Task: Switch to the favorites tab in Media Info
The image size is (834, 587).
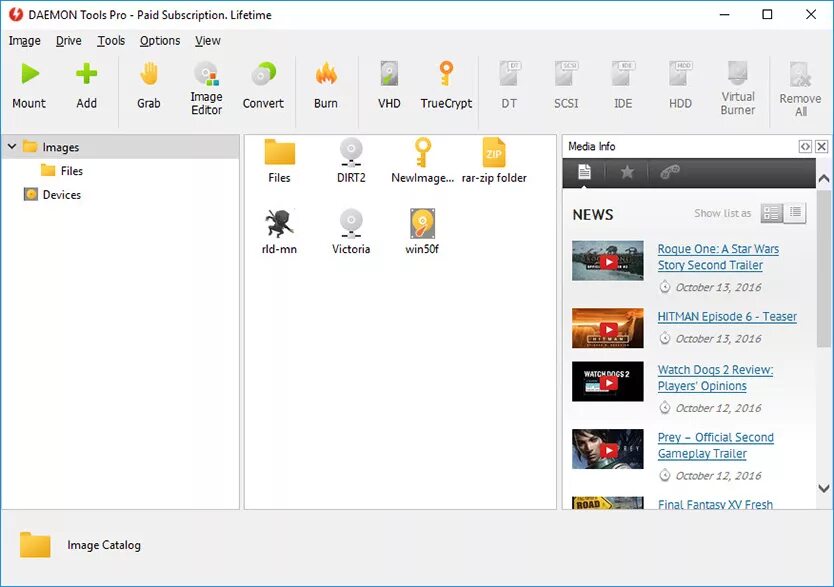Action: click(x=627, y=172)
